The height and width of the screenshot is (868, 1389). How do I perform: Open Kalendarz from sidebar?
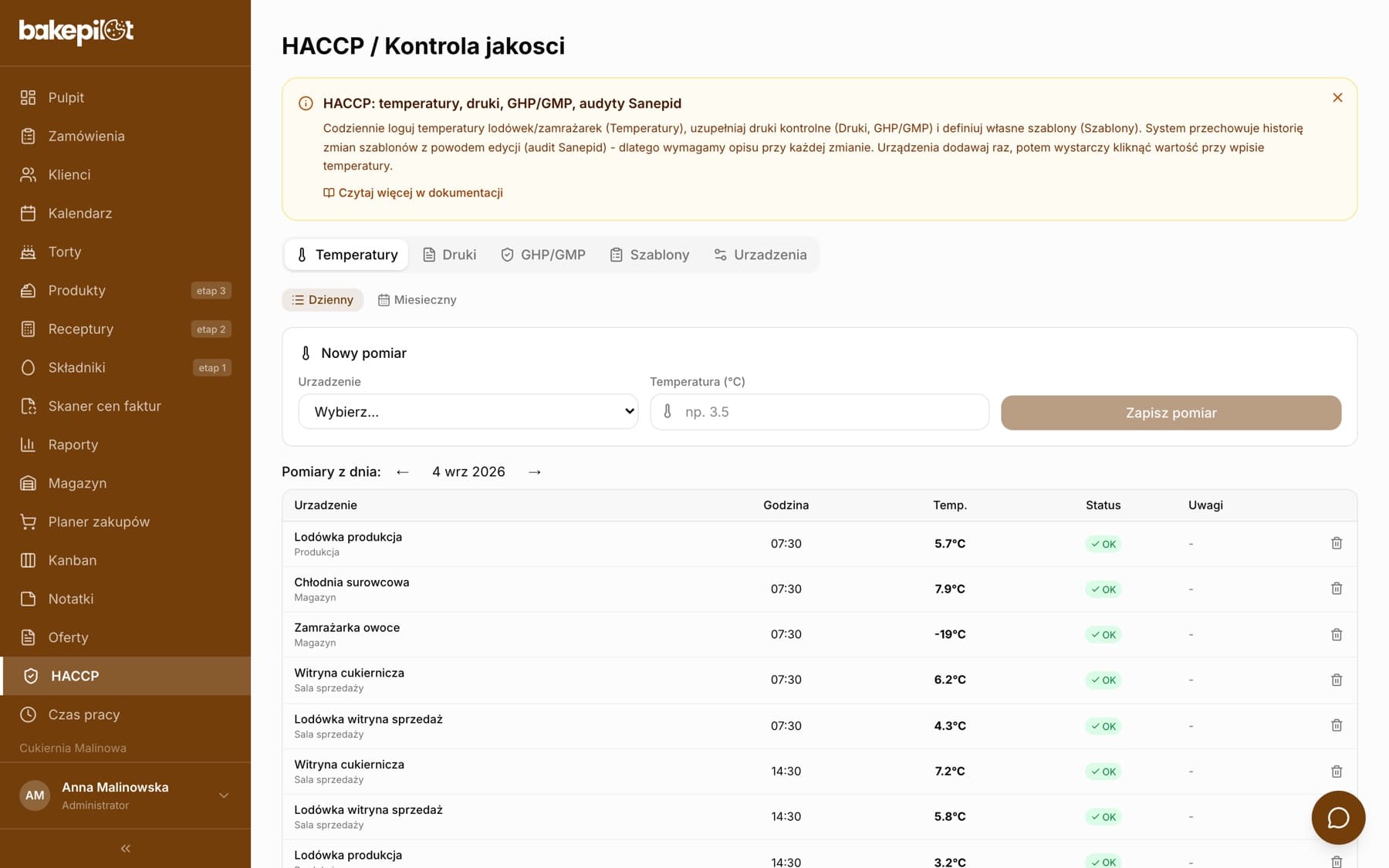point(125,213)
